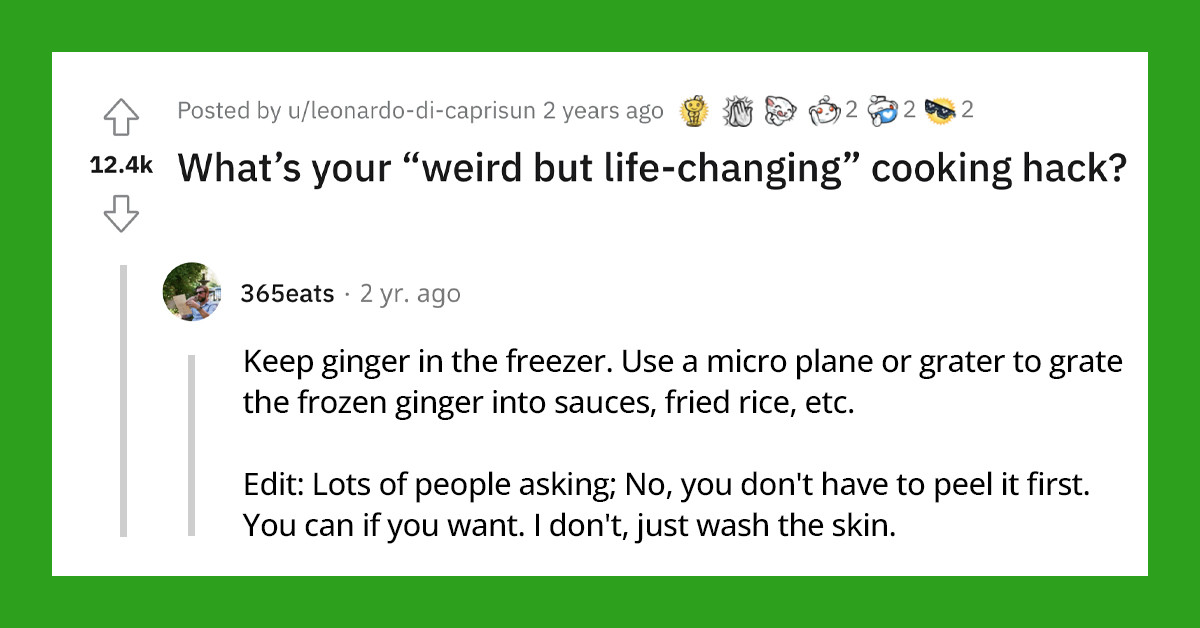Collapse the 365eats comment thread line
This screenshot has height=628, width=1200.
[x=124, y=400]
